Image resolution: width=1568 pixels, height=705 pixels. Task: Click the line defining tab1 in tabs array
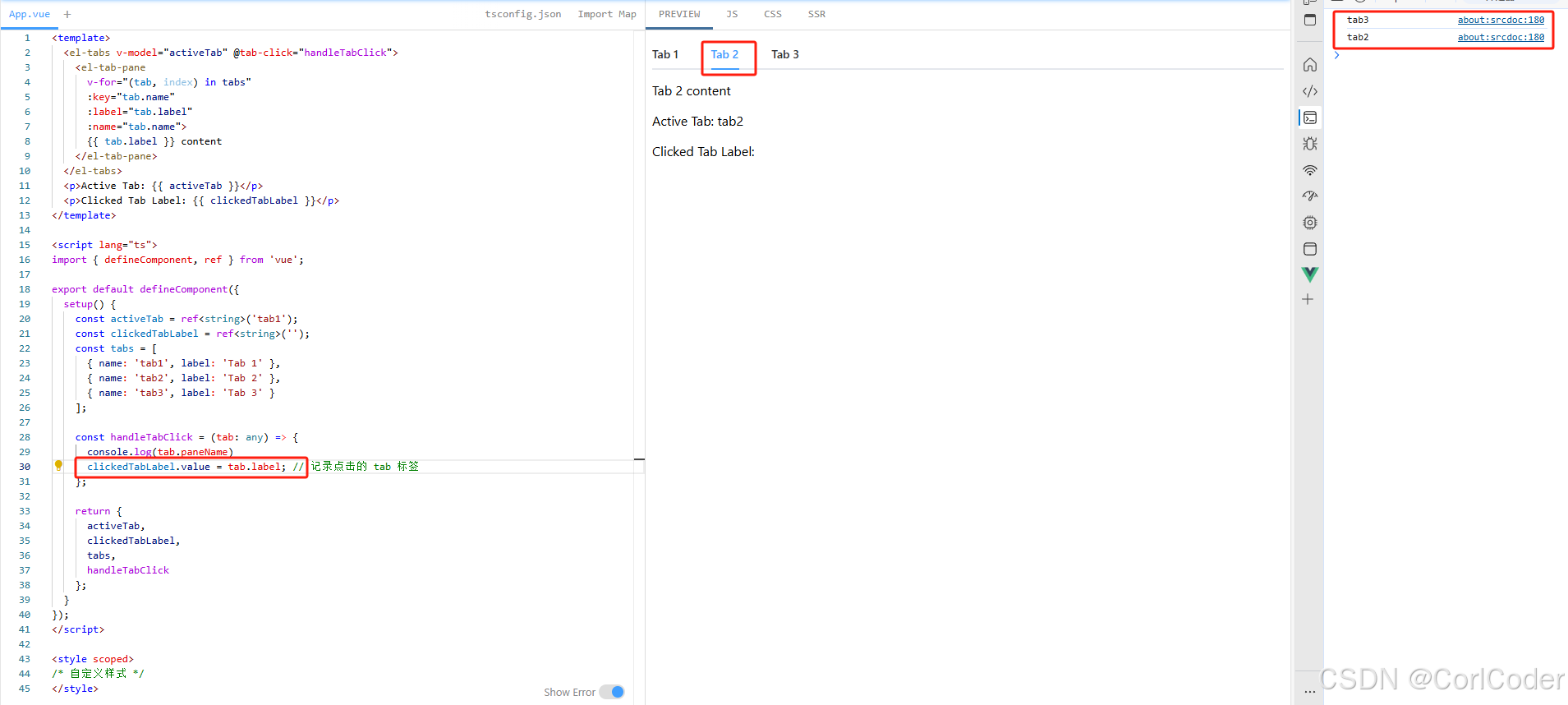tap(183, 363)
